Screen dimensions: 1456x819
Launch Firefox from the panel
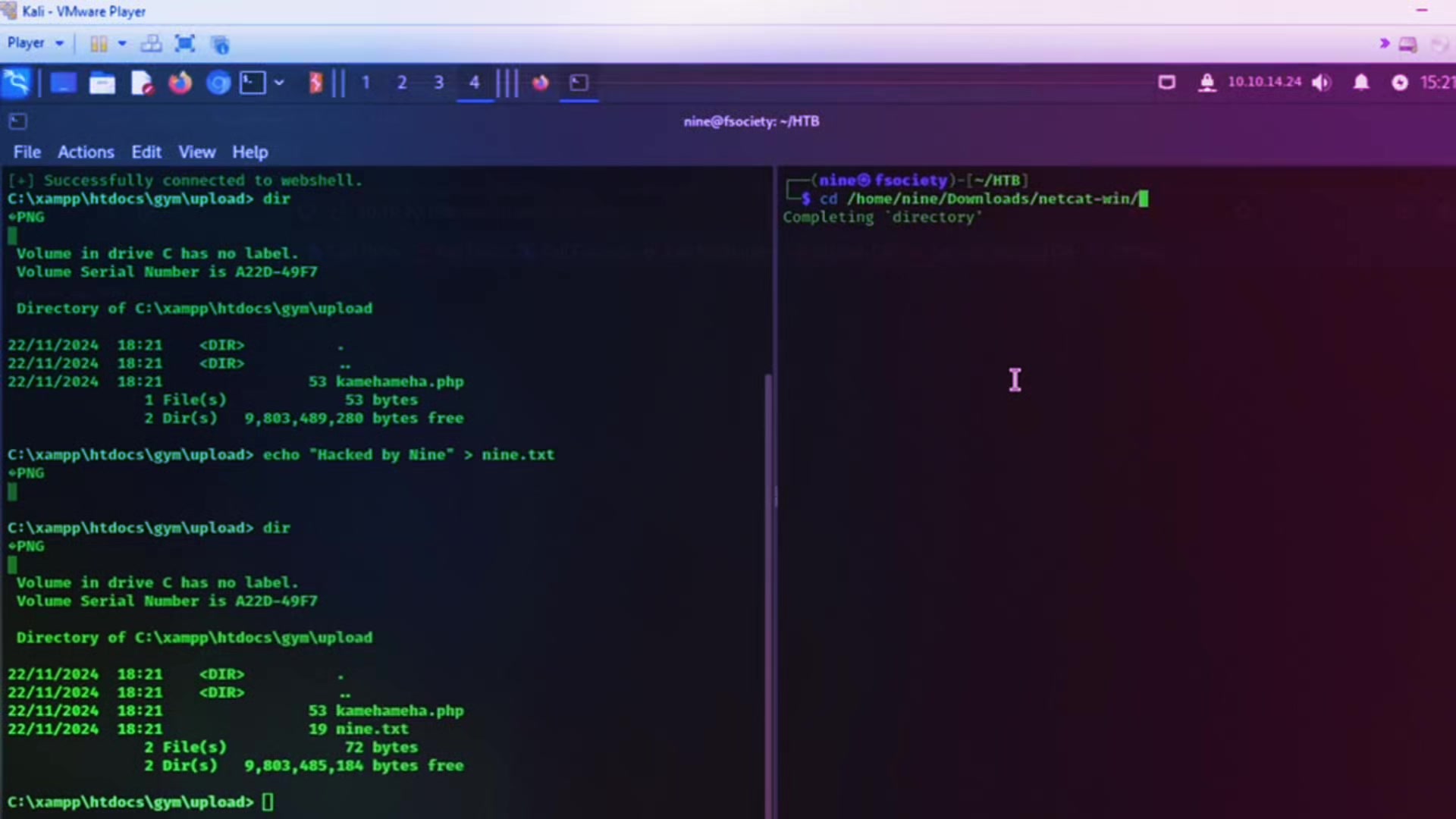pyautogui.click(x=180, y=83)
